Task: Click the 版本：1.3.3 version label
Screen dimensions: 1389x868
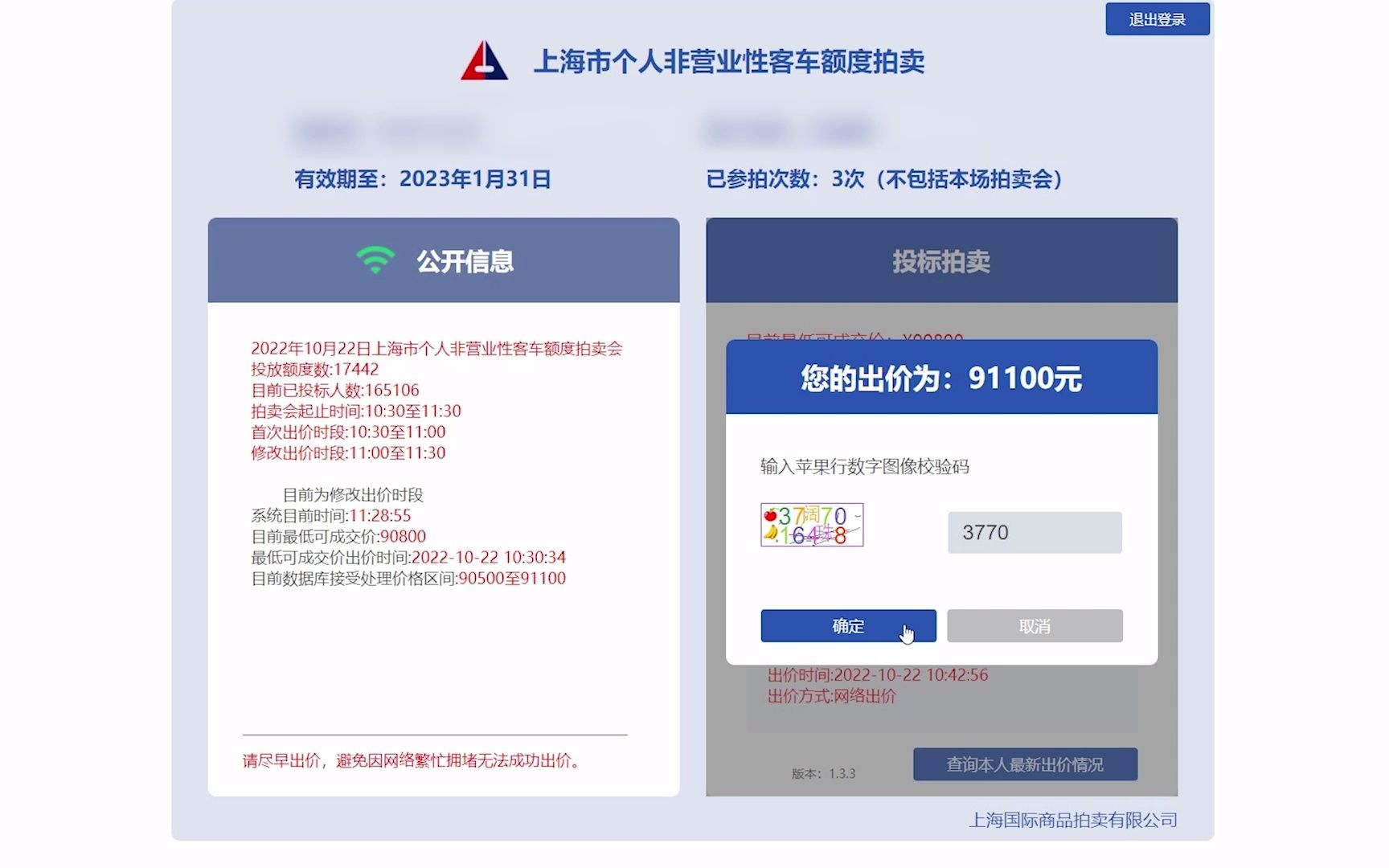Action: [823, 774]
